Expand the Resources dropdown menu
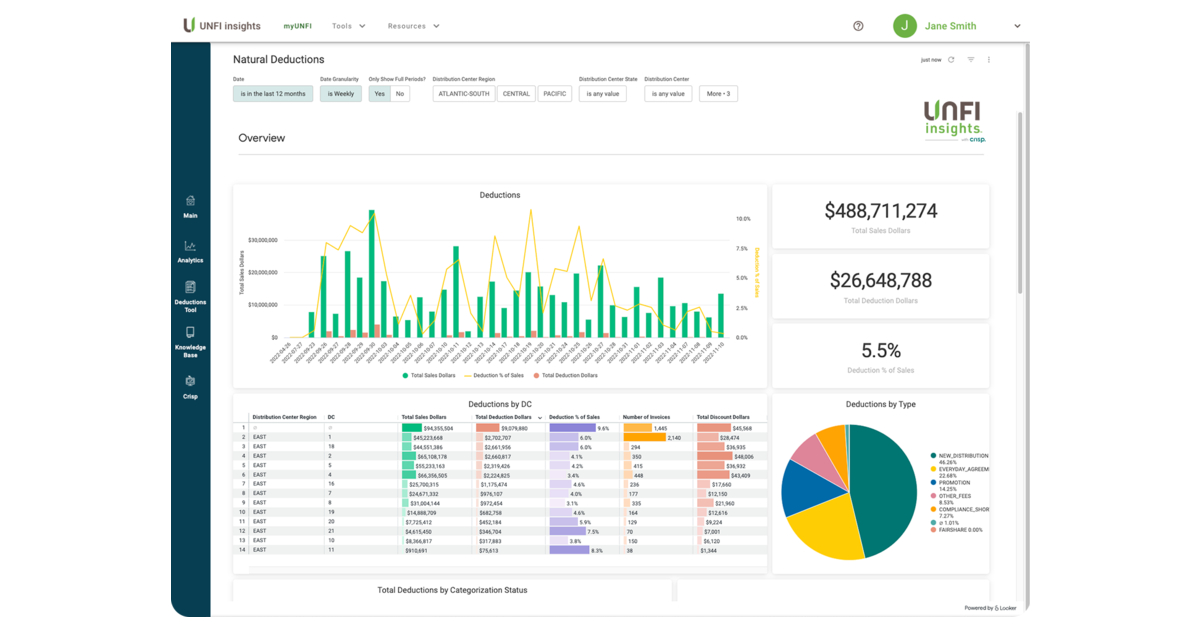Viewport: 1200px width, 627px height. (x=414, y=26)
